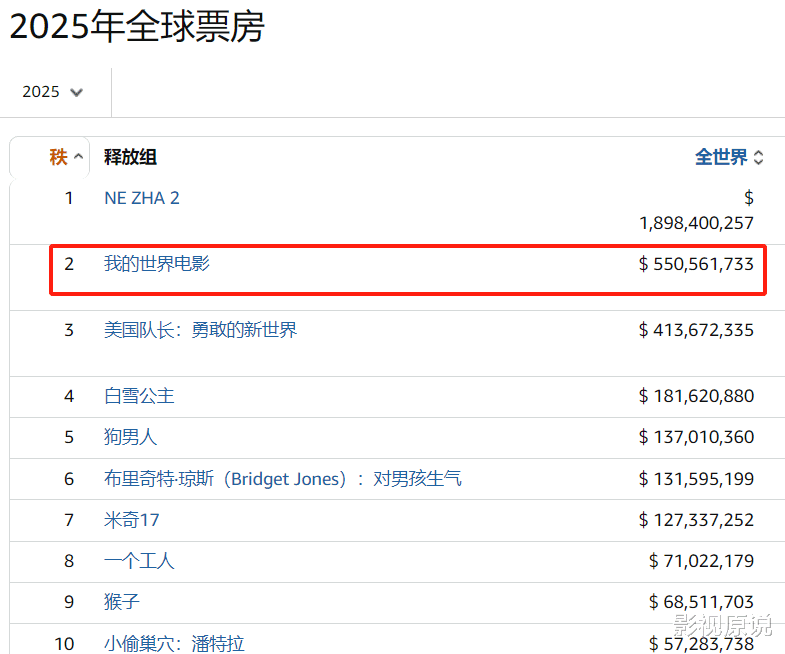The width and height of the screenshot is (785, 654).
Task: Select the $ 1,898,400,257 gross value
Action: (696, 210)
